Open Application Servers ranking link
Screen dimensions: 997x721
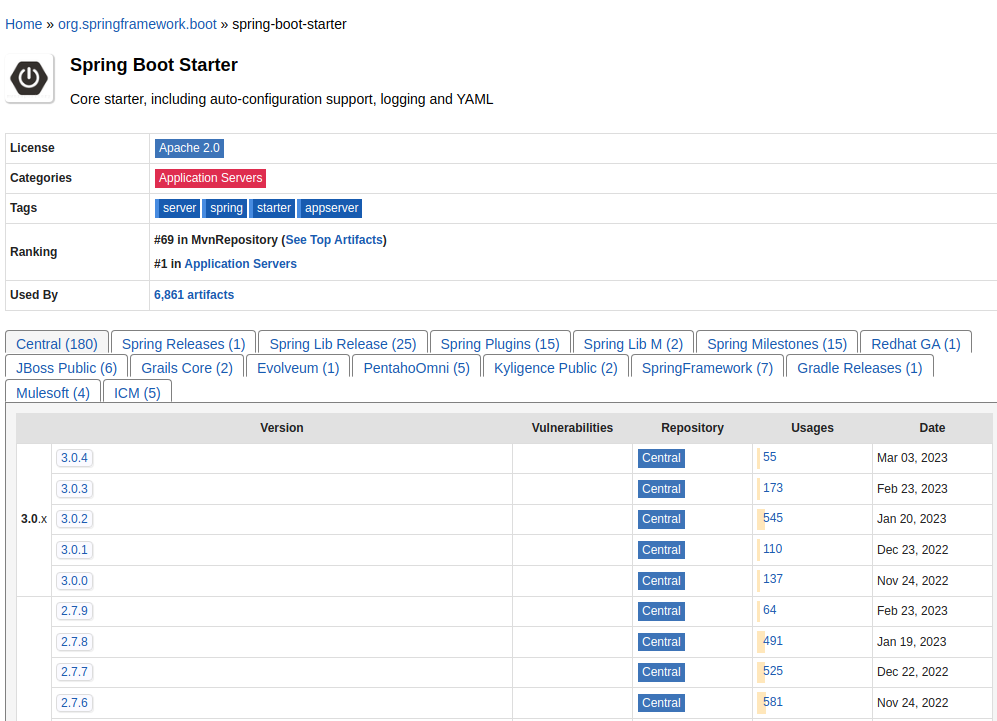[240, 264]
